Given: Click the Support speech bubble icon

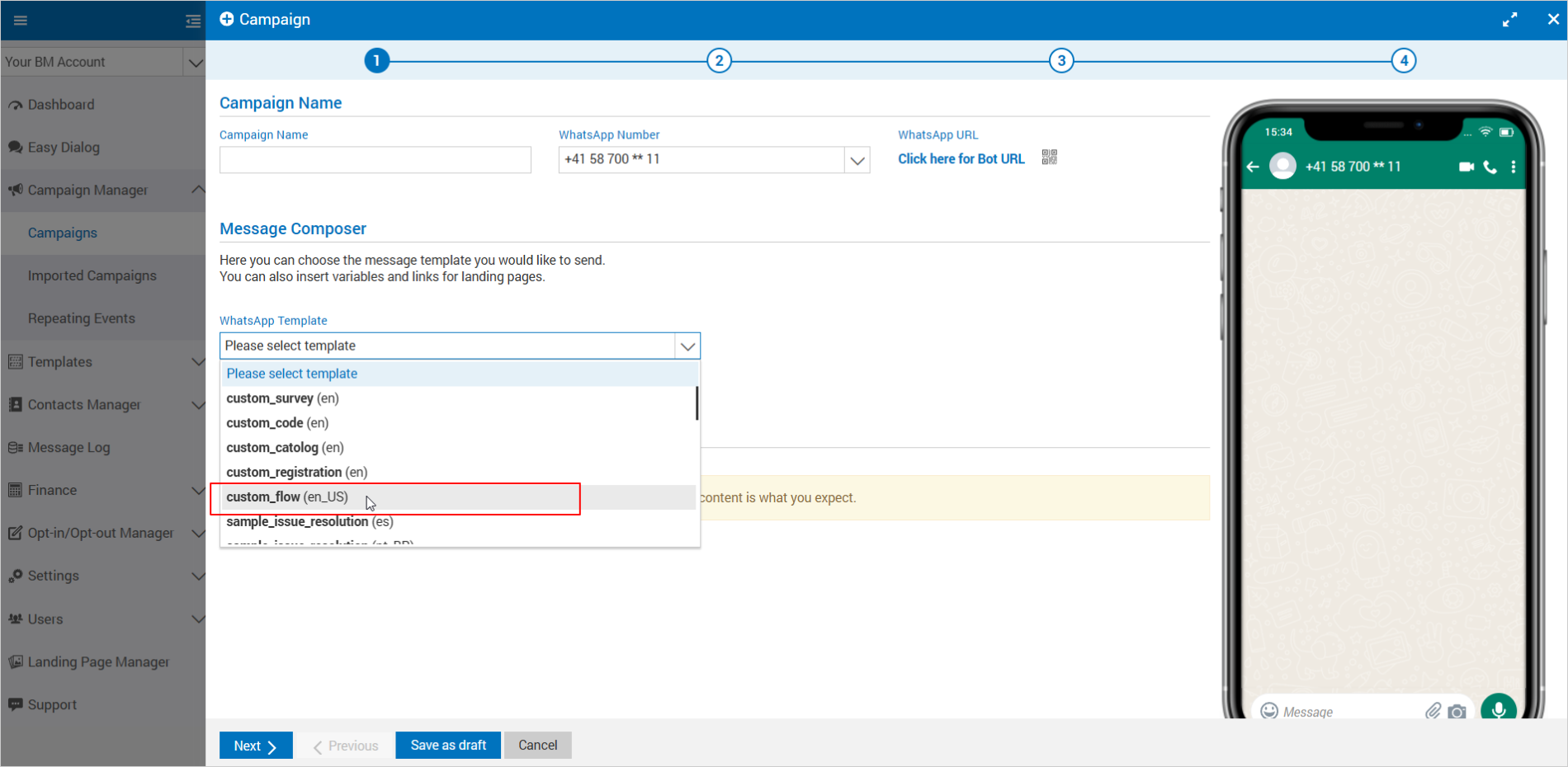Looking at the screenshot, I should coord(16,705).
